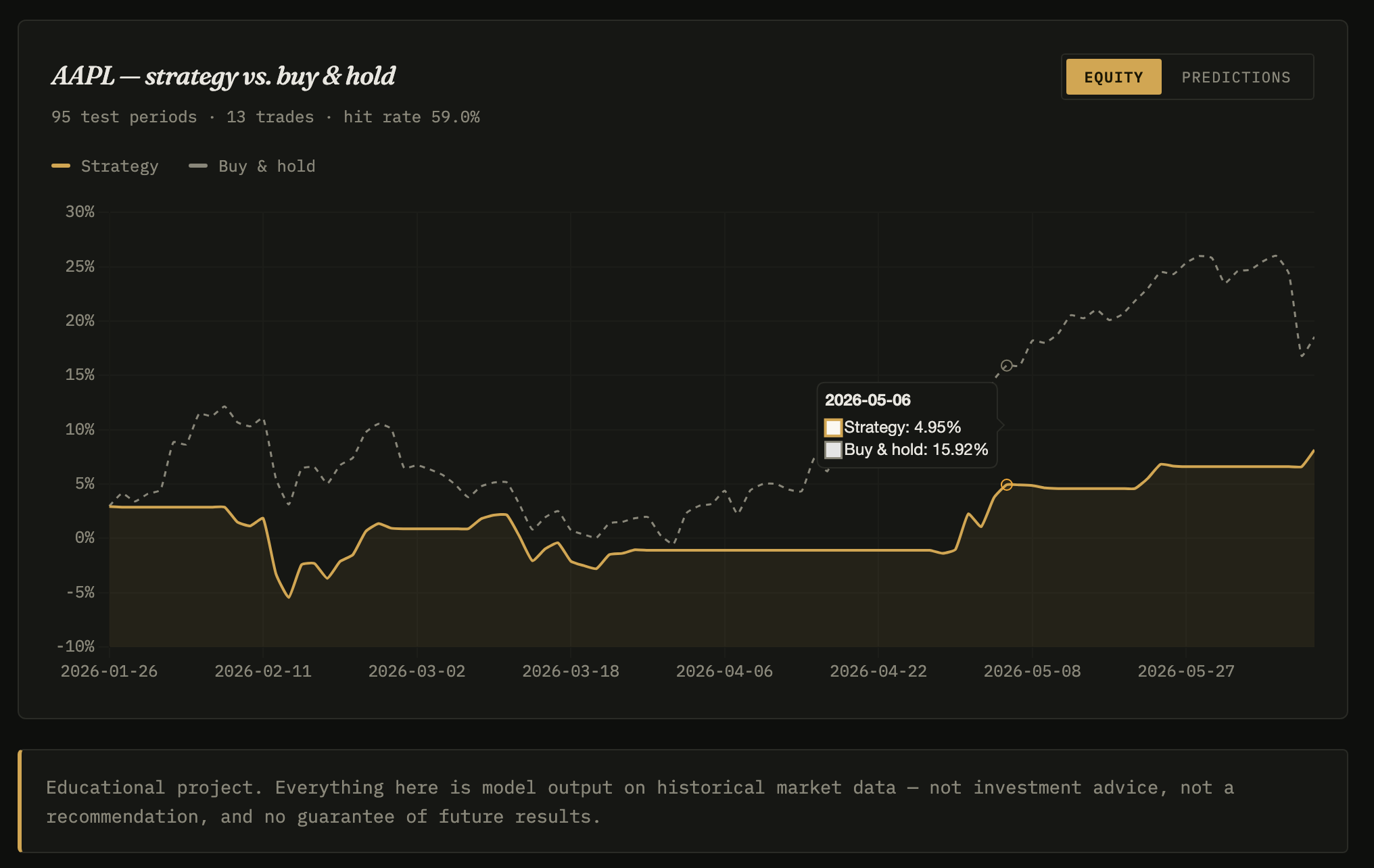Click the 'hit rate 59.0%' stat text
This screenshot has width=1374, height=868.
pos(412,117)
